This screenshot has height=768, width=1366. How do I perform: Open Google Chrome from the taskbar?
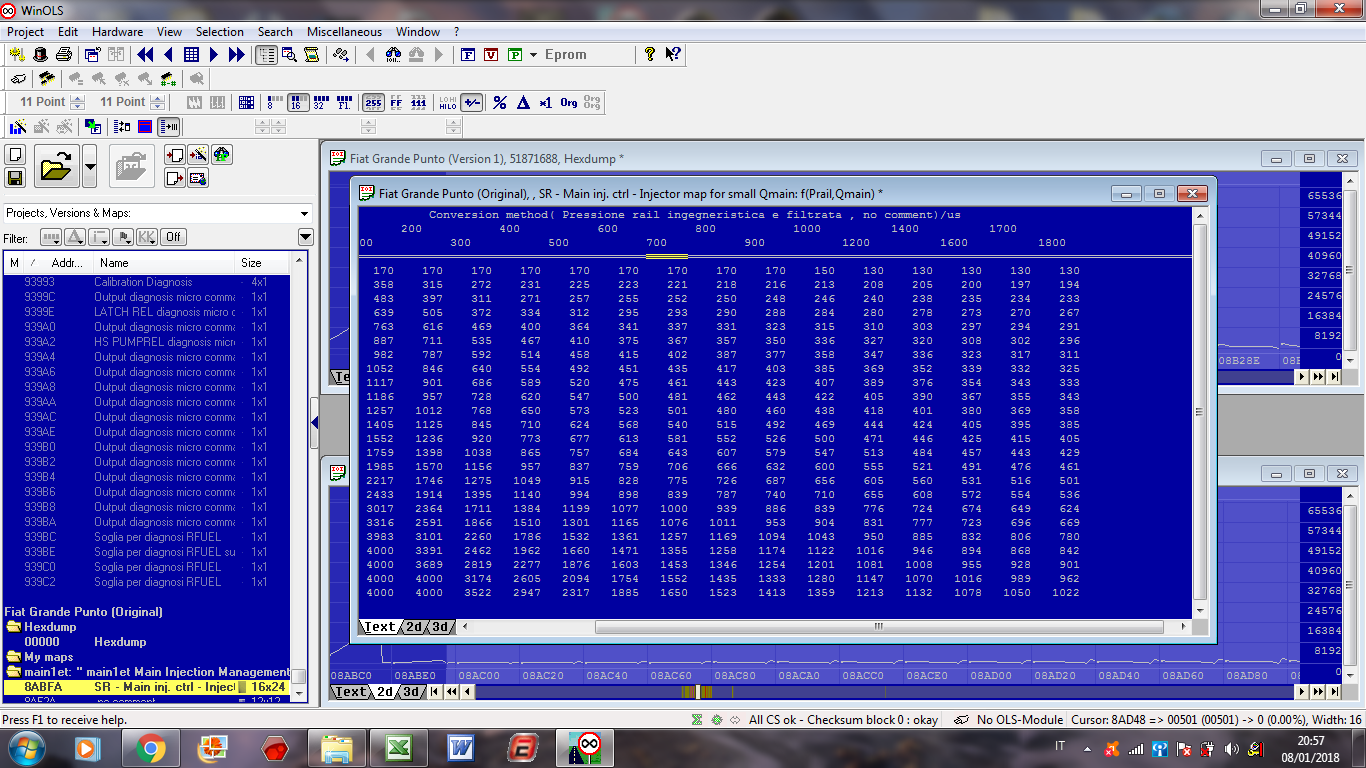[151, 748]
